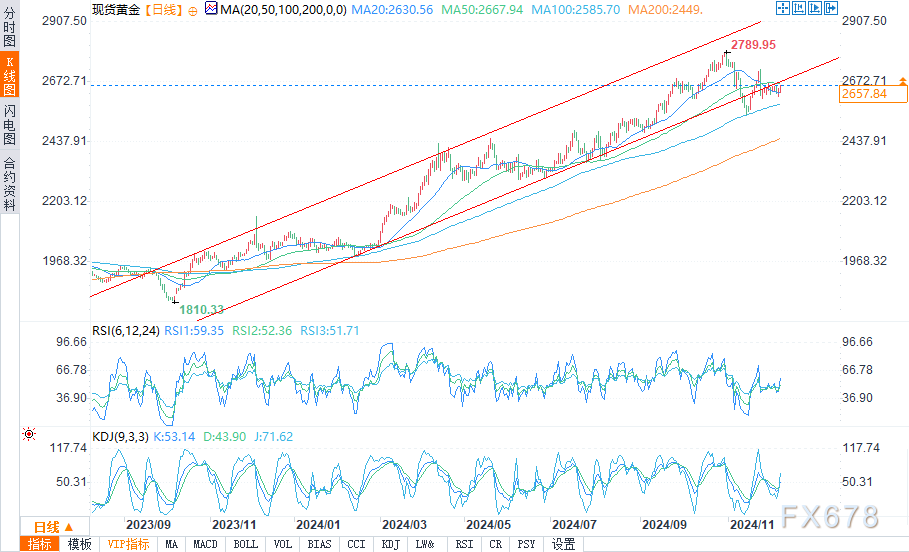The height and width of the screenshot is (552, 909).
Task: Open 合约资料 side tab
Action: [x=10, y=182]
